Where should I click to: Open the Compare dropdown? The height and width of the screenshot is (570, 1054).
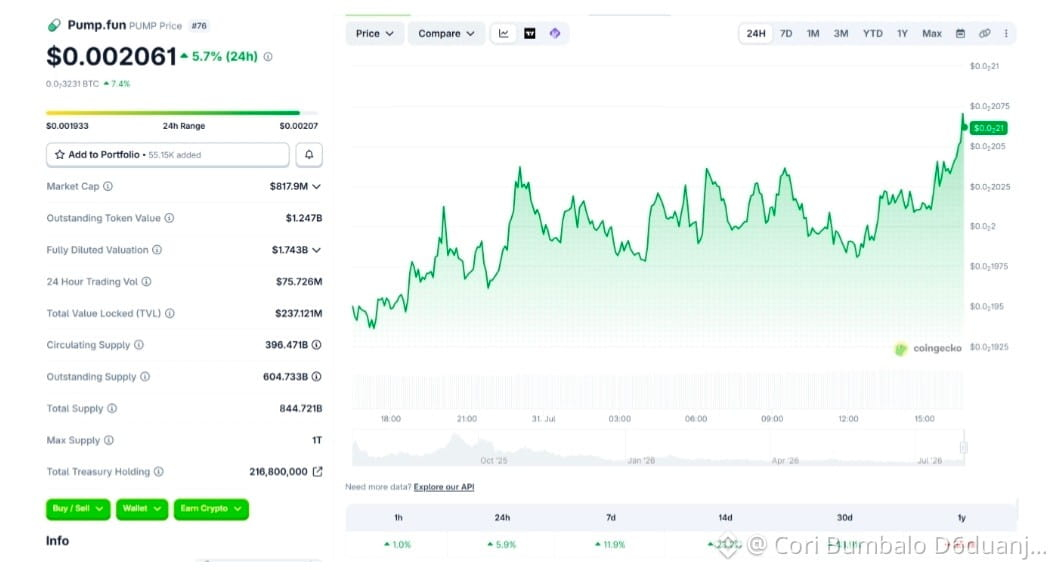tap(446, 34)
